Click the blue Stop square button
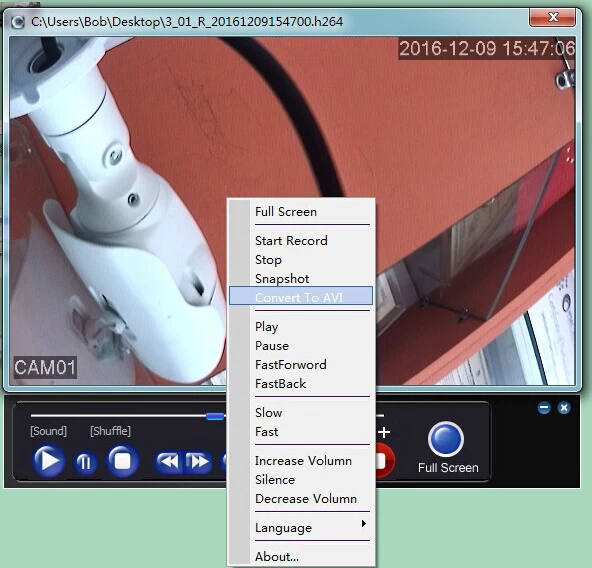The height and width of the screenshot is (568, 592). 122,461
